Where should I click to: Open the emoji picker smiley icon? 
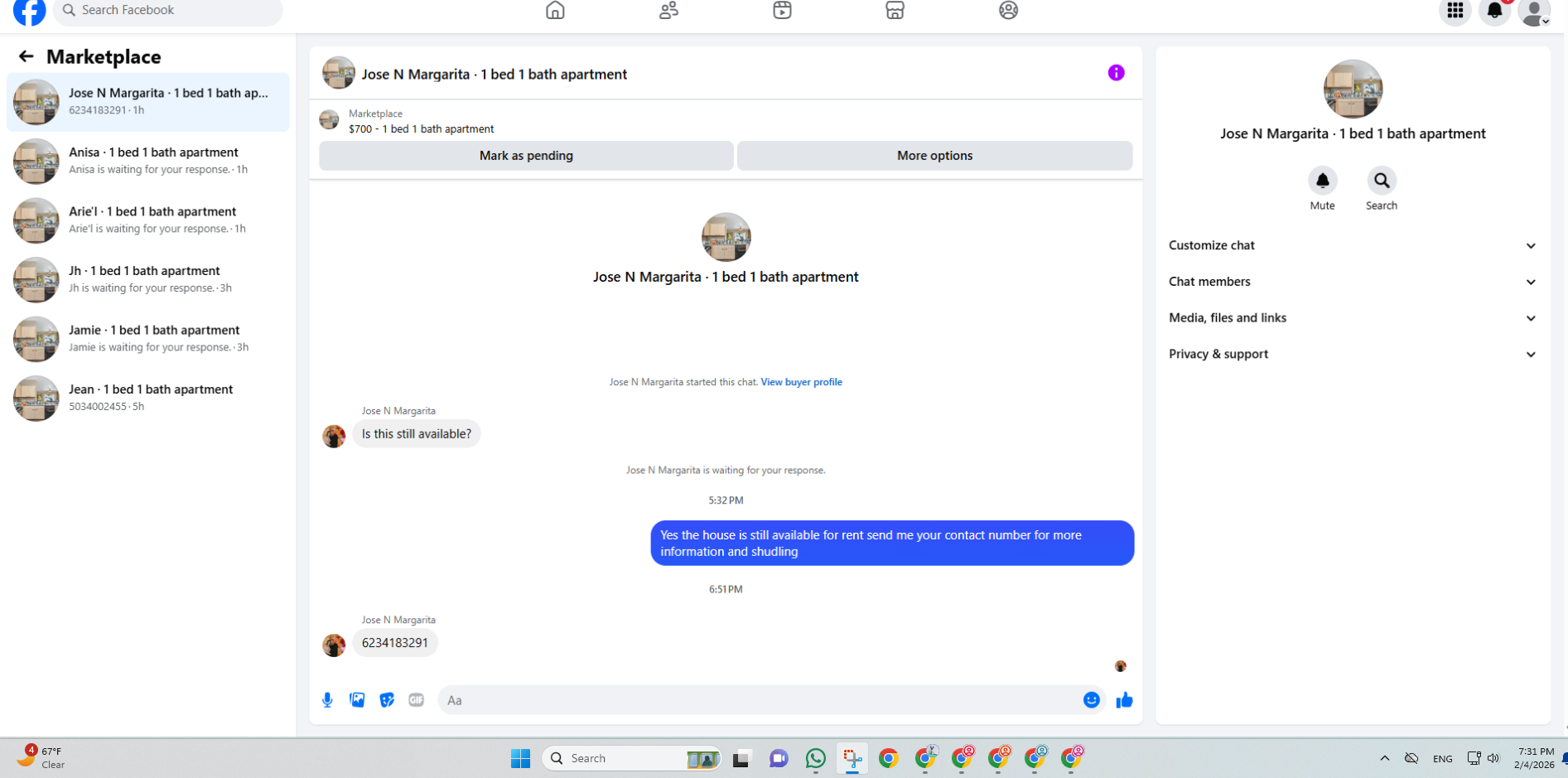coord(1092,700)
